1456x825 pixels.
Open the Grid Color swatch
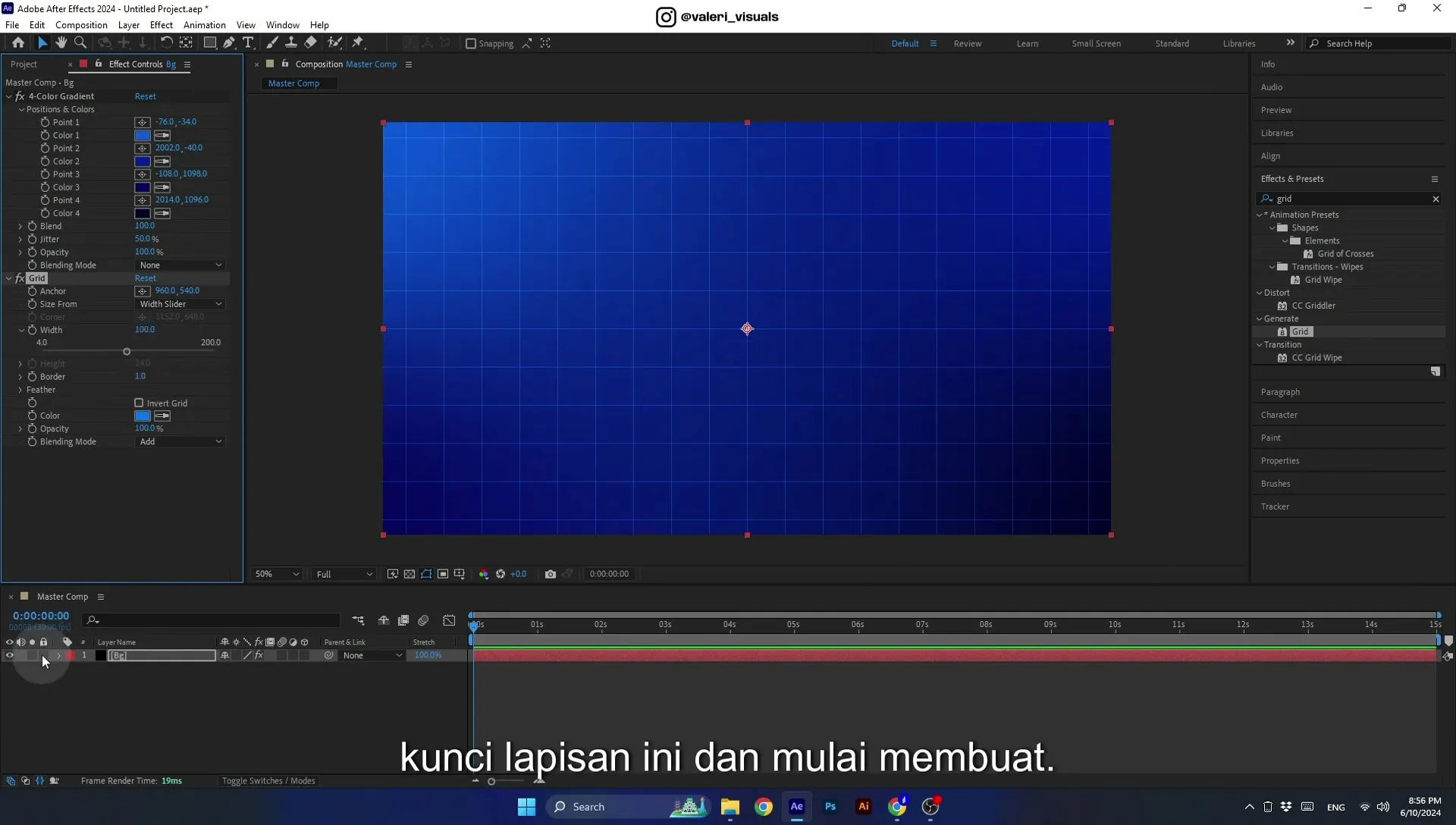tap(143, 416)
